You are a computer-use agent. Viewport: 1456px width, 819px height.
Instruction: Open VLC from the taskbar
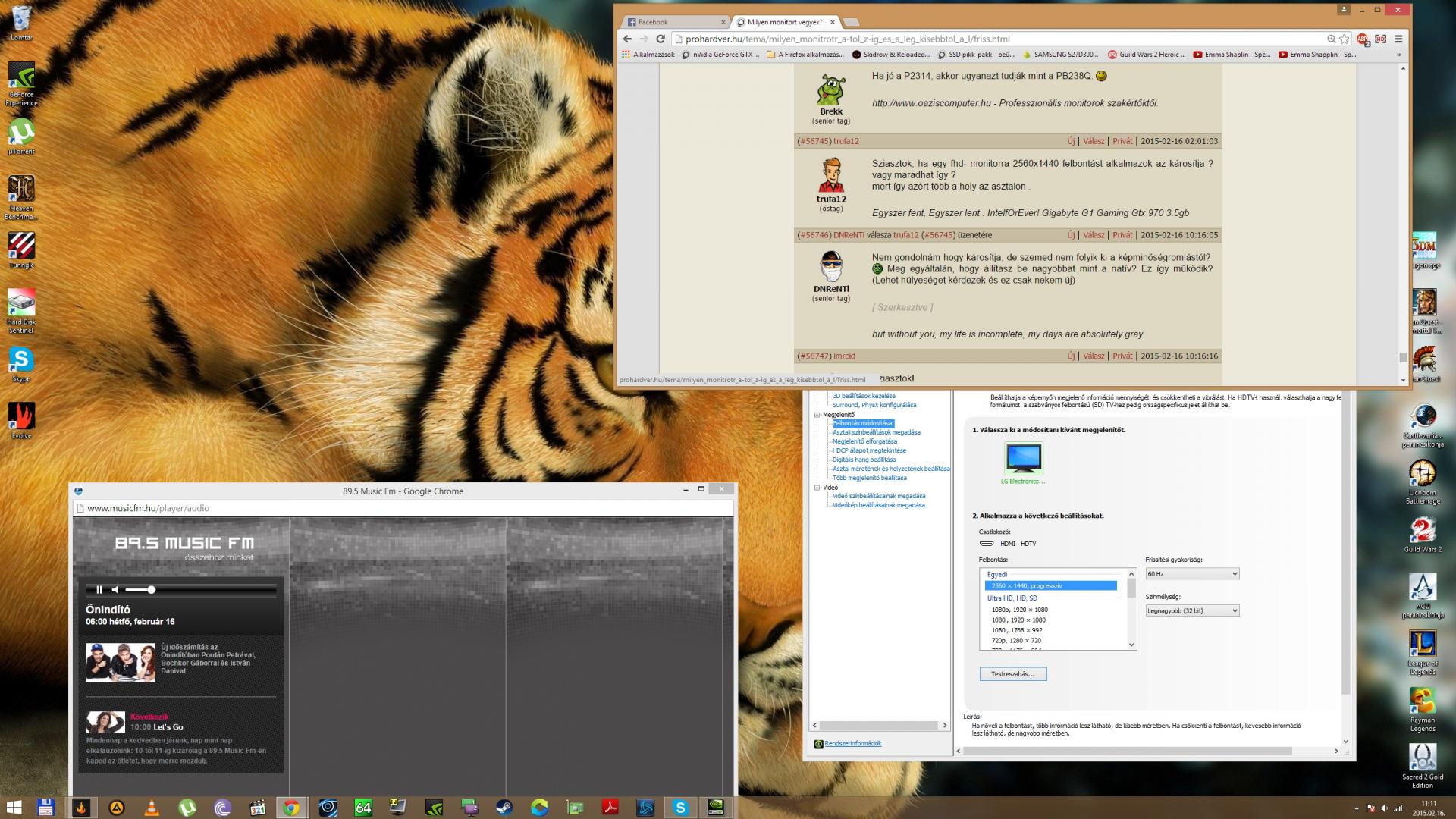[152, 808]
